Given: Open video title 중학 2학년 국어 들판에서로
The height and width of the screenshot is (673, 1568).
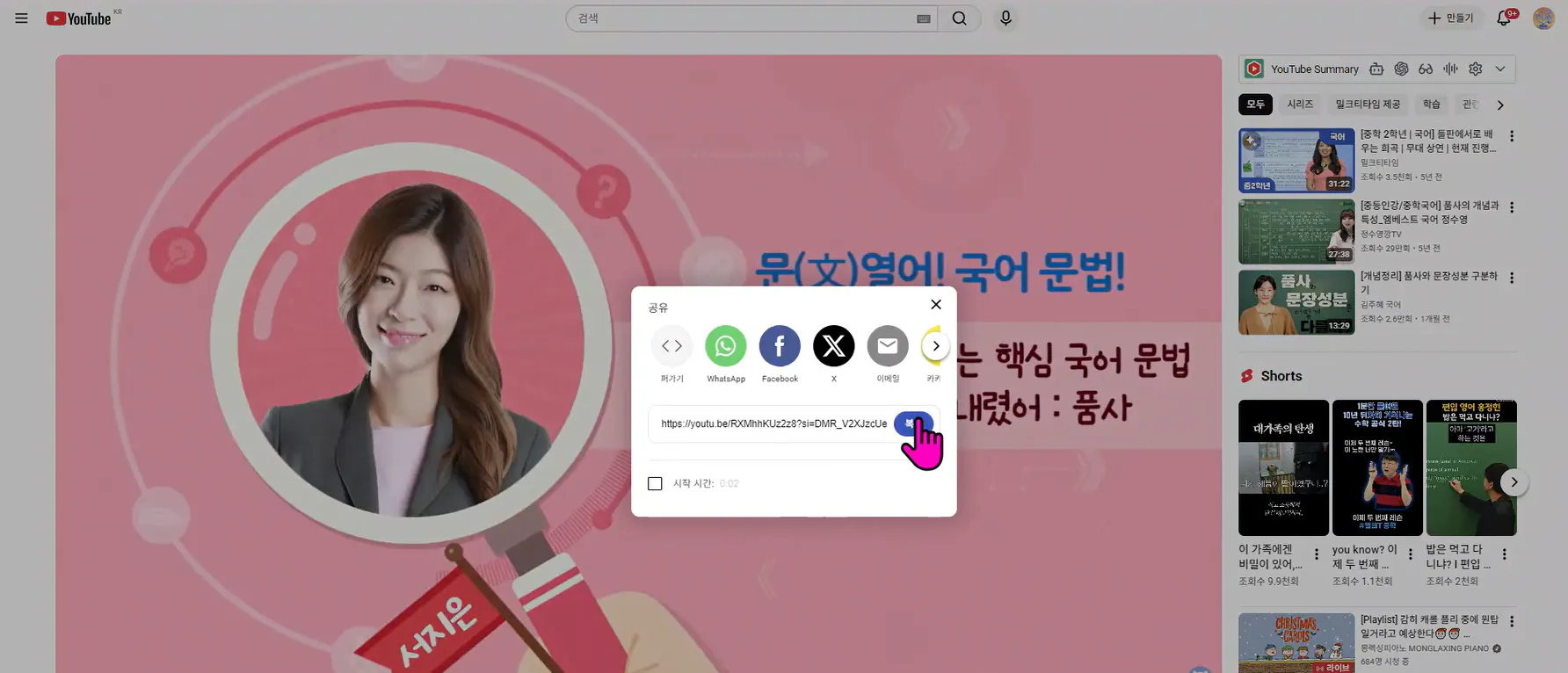Looking at the screenshot, I should 1427,141.
